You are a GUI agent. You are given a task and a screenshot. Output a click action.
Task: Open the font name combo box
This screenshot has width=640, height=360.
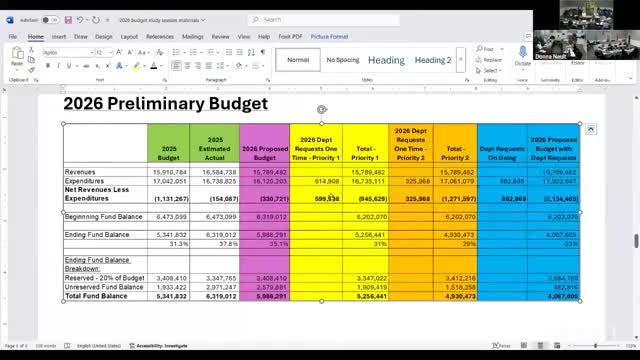point(69,53)
